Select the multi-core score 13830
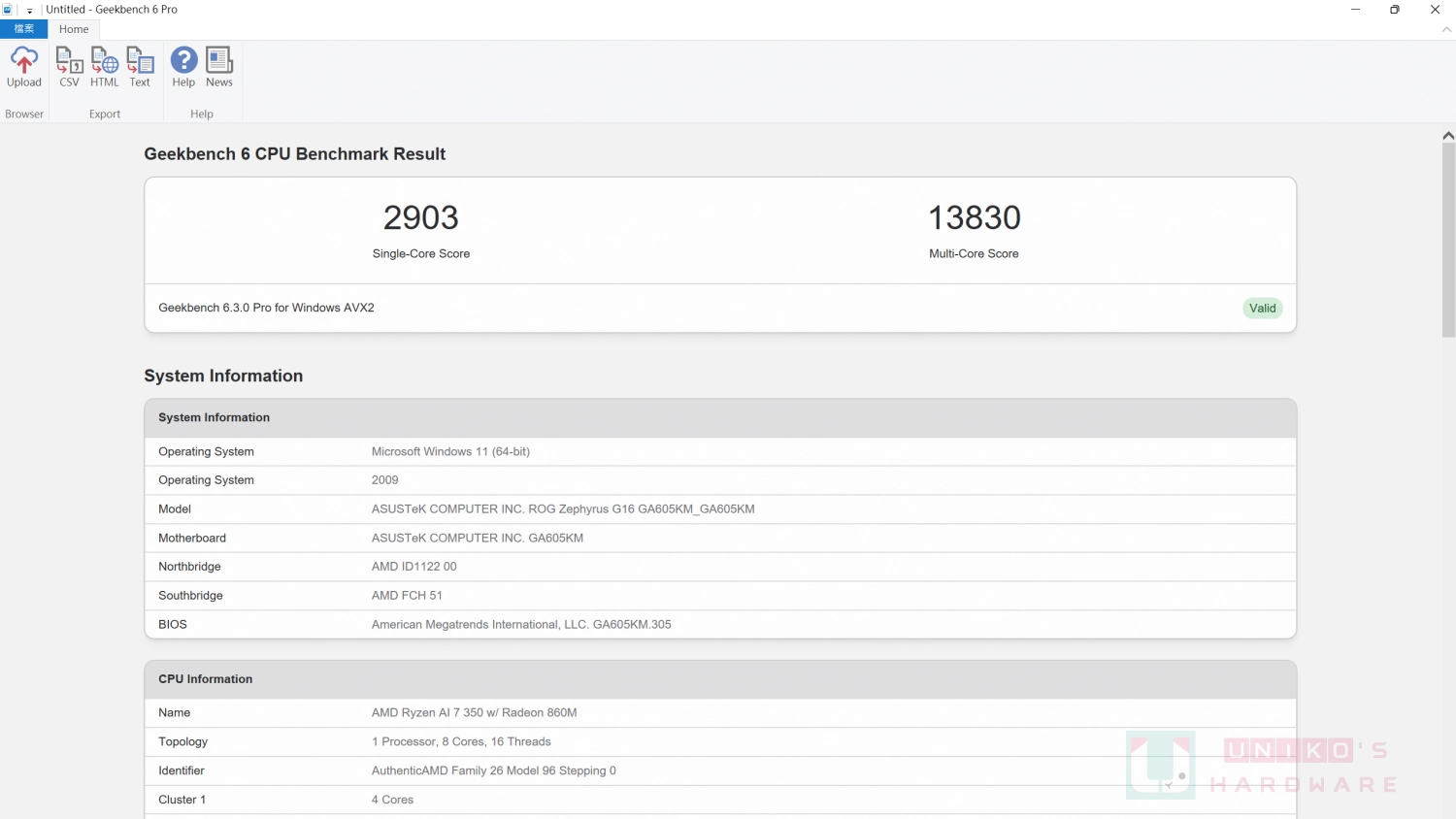The width and height of the screenshot is (1456, 819). 975,217
